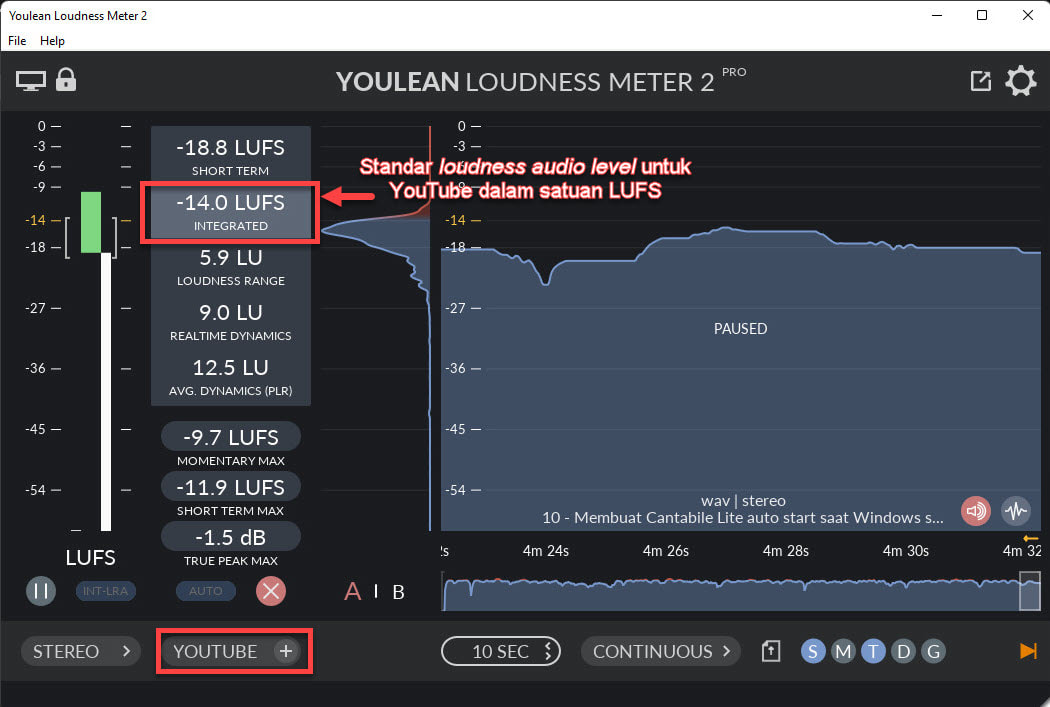Click the PAUSED label on graph
The image size is (1050, 707).
click(740, 329)
